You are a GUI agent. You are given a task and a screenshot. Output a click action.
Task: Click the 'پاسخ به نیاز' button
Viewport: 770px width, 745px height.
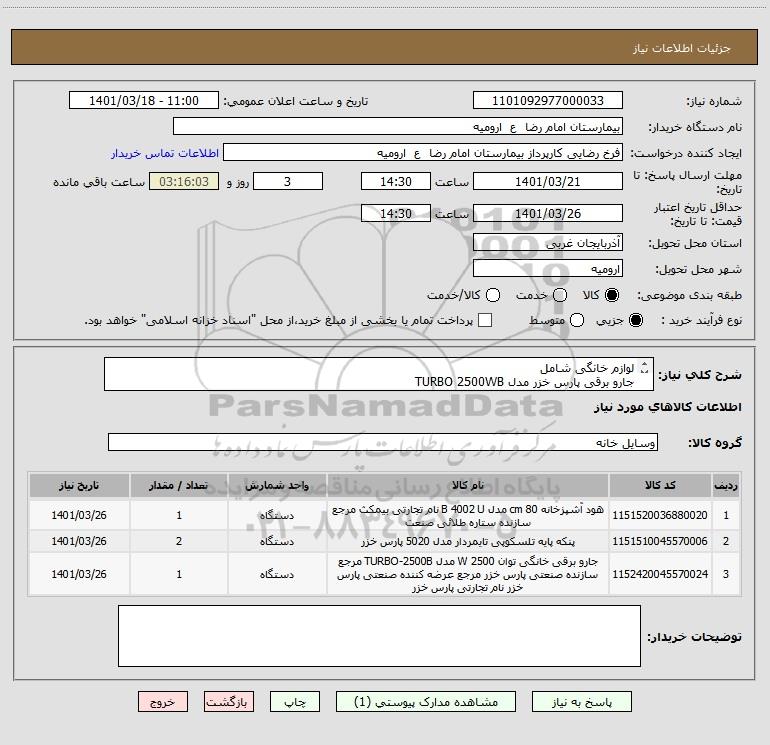tap(581, 702)
